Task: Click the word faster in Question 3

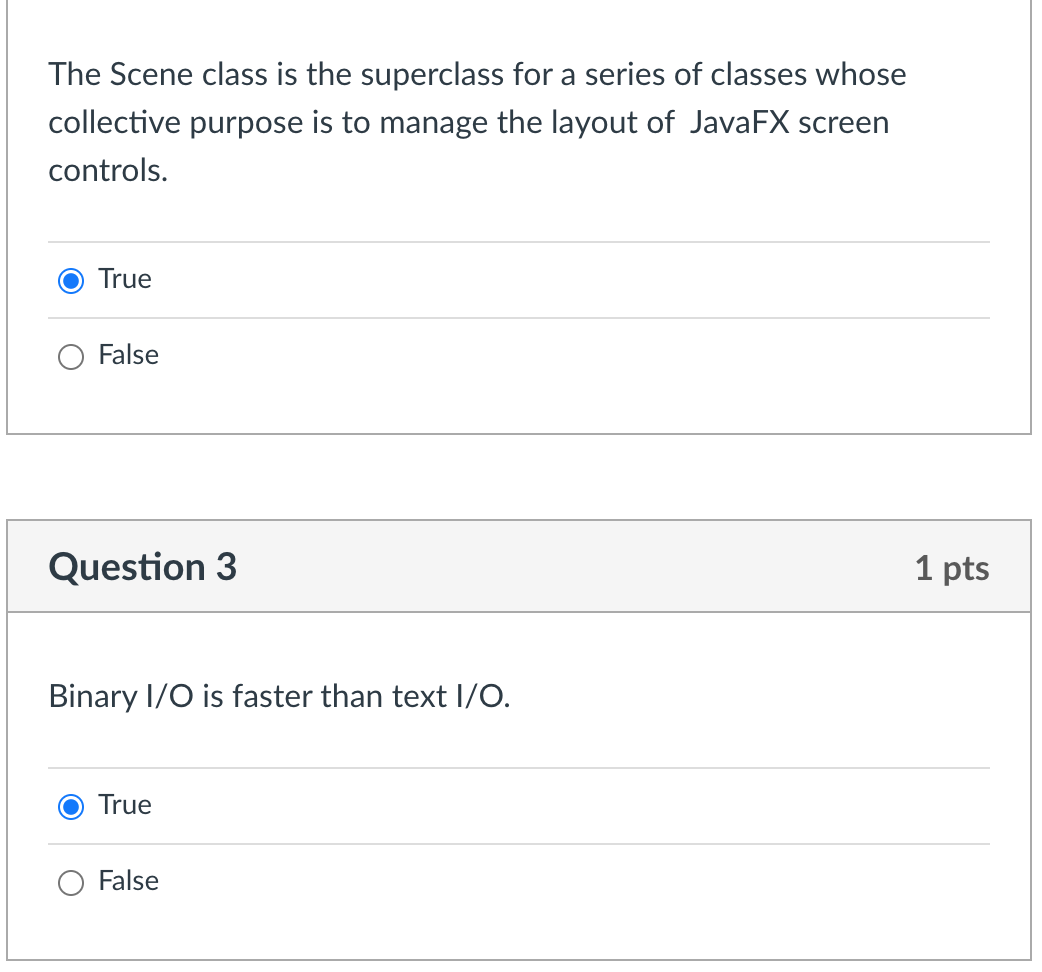Action: 272,697
